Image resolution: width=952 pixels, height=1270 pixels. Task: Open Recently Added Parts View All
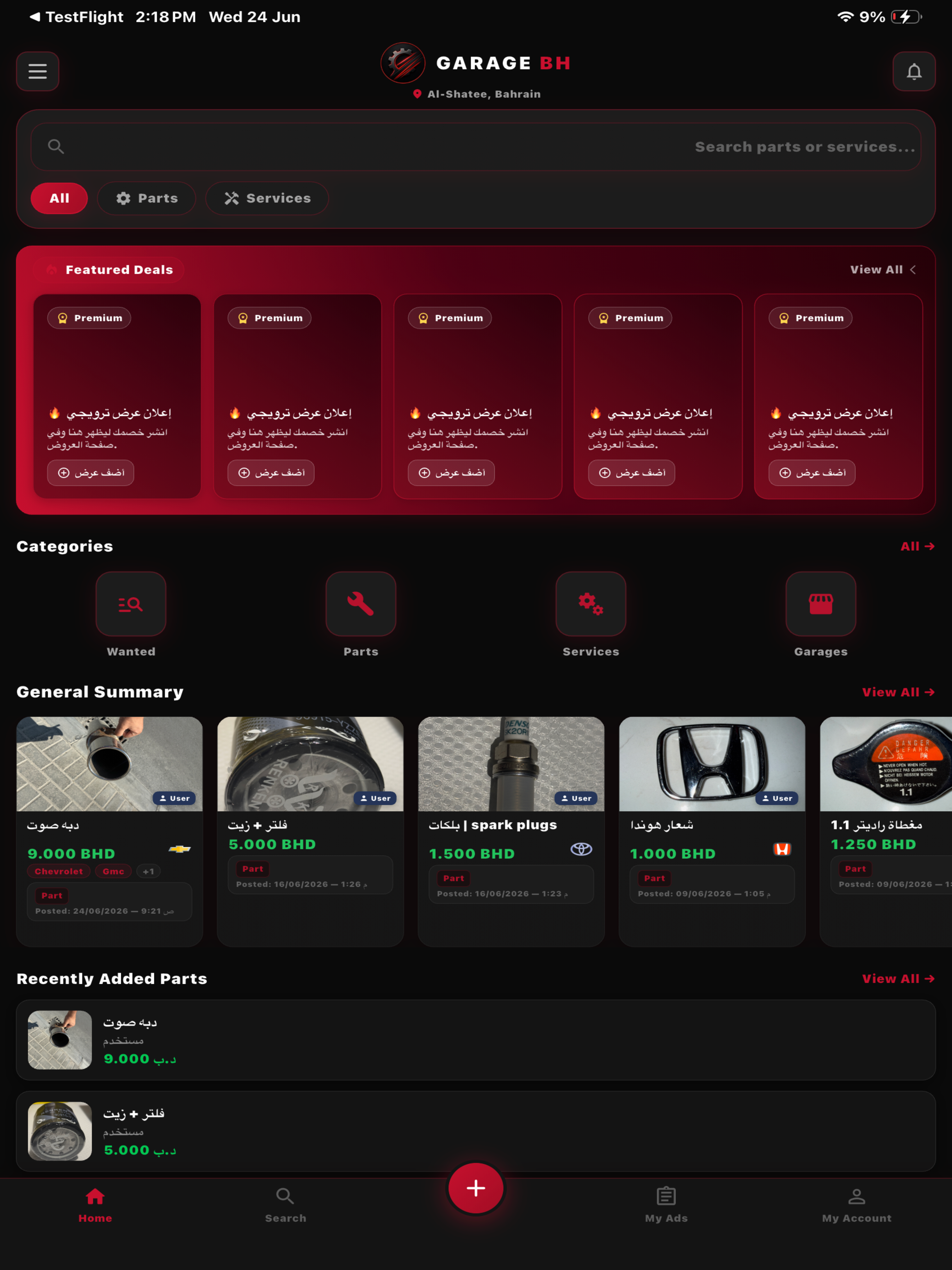click(898, 979)
